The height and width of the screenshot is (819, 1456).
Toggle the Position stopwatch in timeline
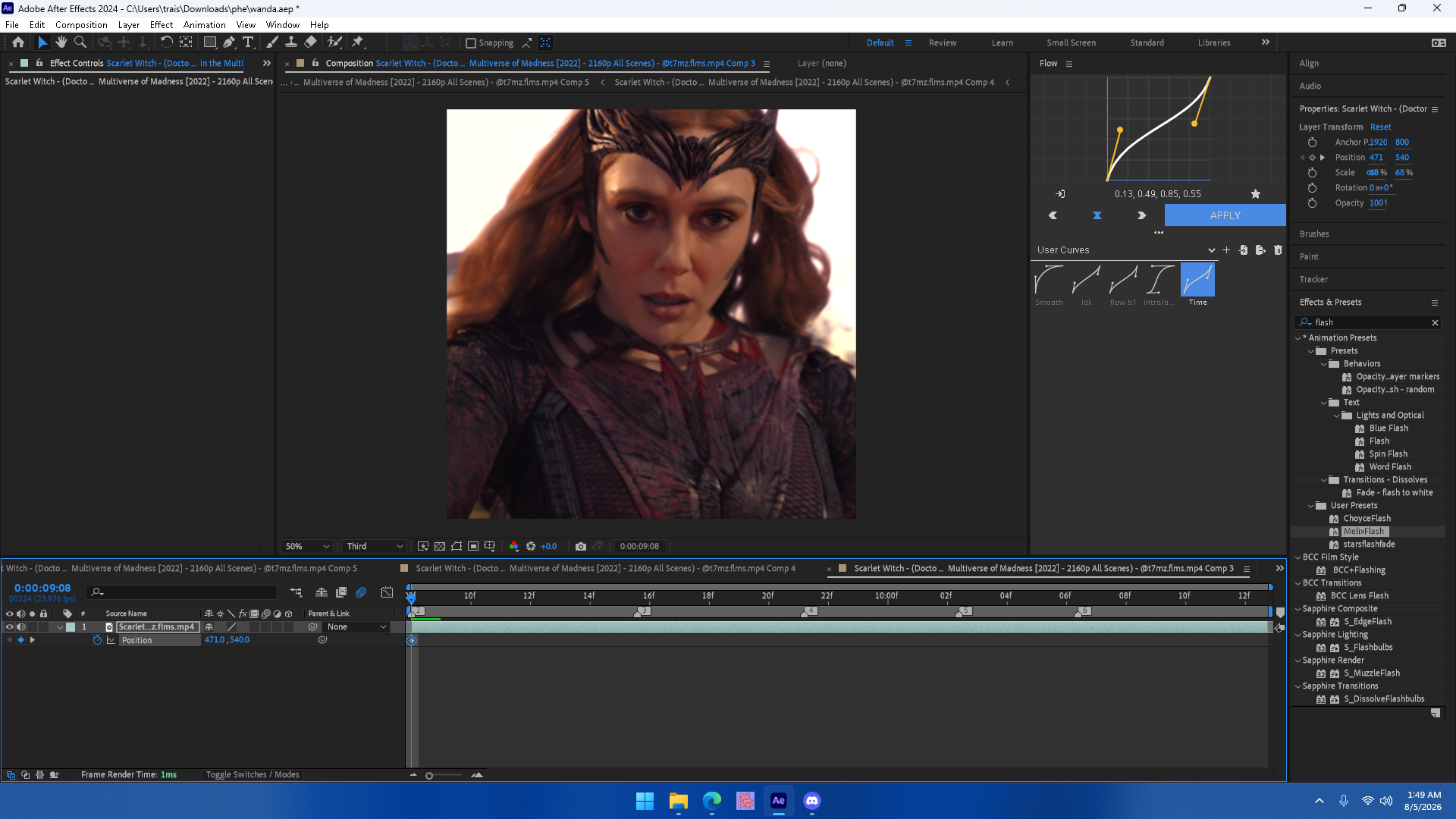[x=97, y=640]
